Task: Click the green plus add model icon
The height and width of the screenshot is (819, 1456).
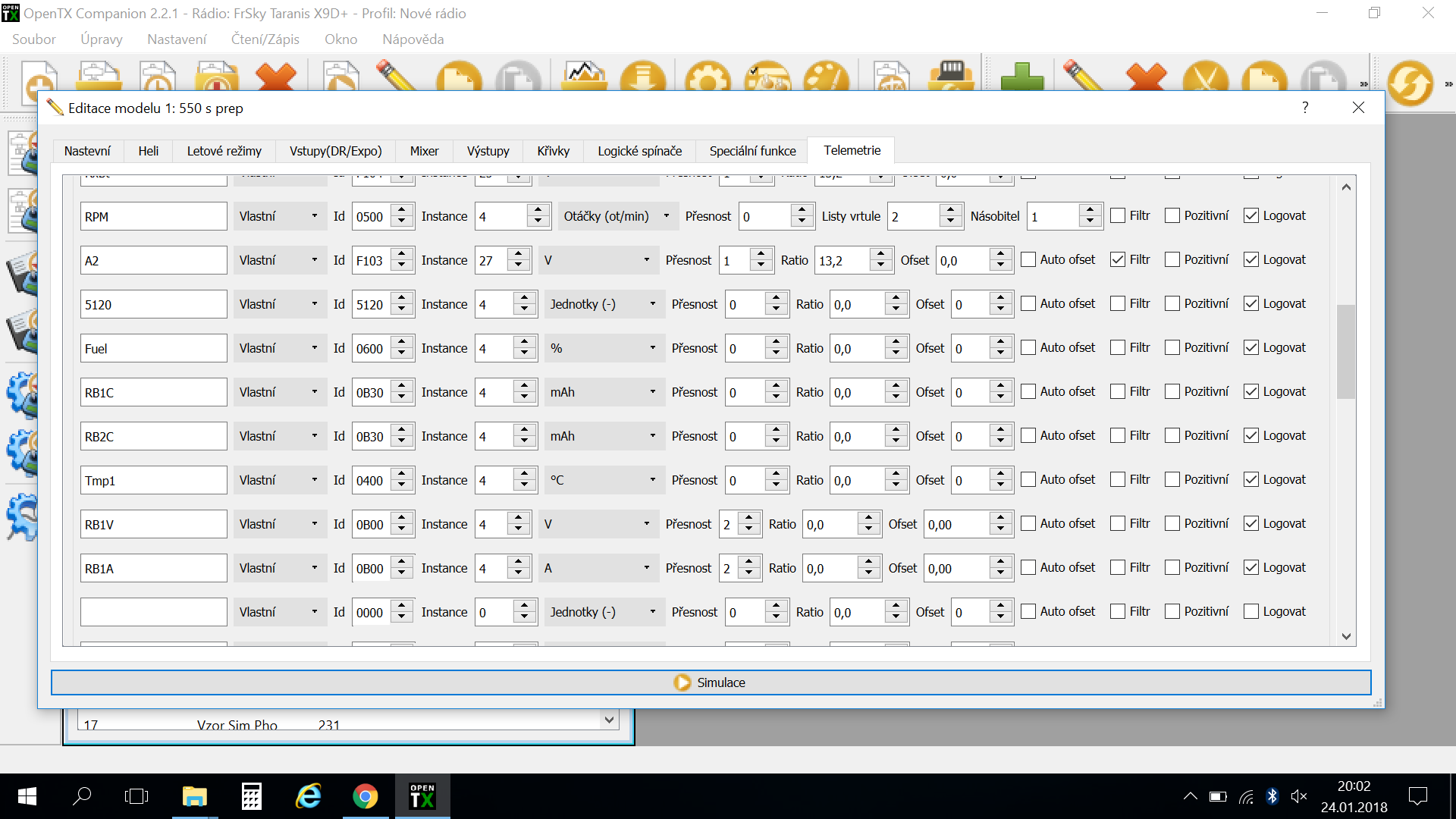Action: pyautogui.click(x=1021, y=78)
